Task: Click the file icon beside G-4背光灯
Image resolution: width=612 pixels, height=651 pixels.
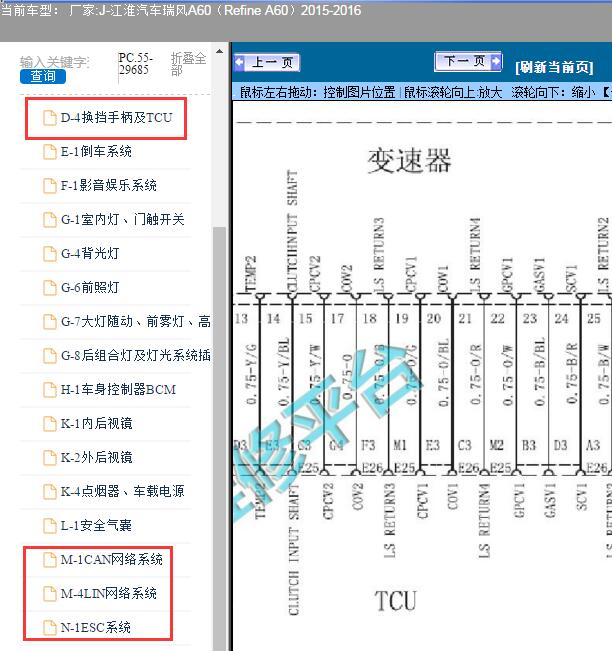Action: tap(50, 254)
